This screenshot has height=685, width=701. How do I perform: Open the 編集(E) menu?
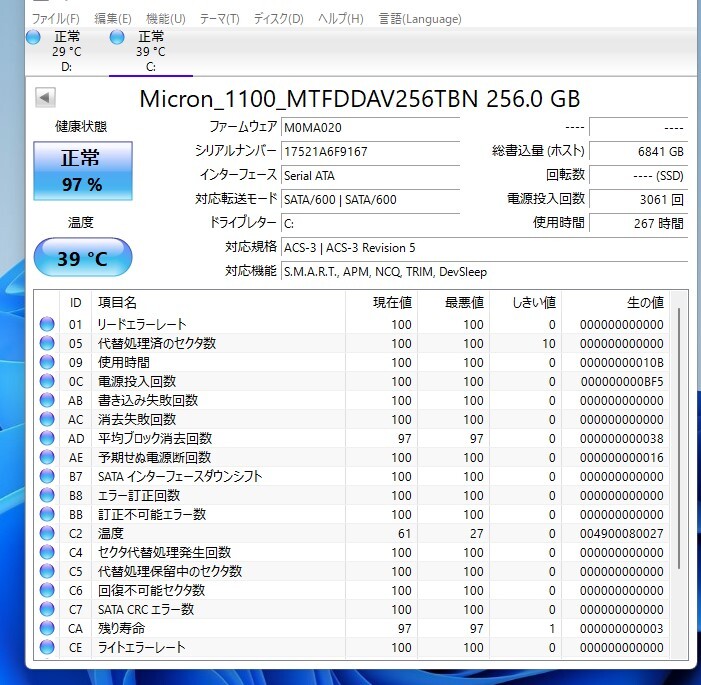click(x=113, y=19)
